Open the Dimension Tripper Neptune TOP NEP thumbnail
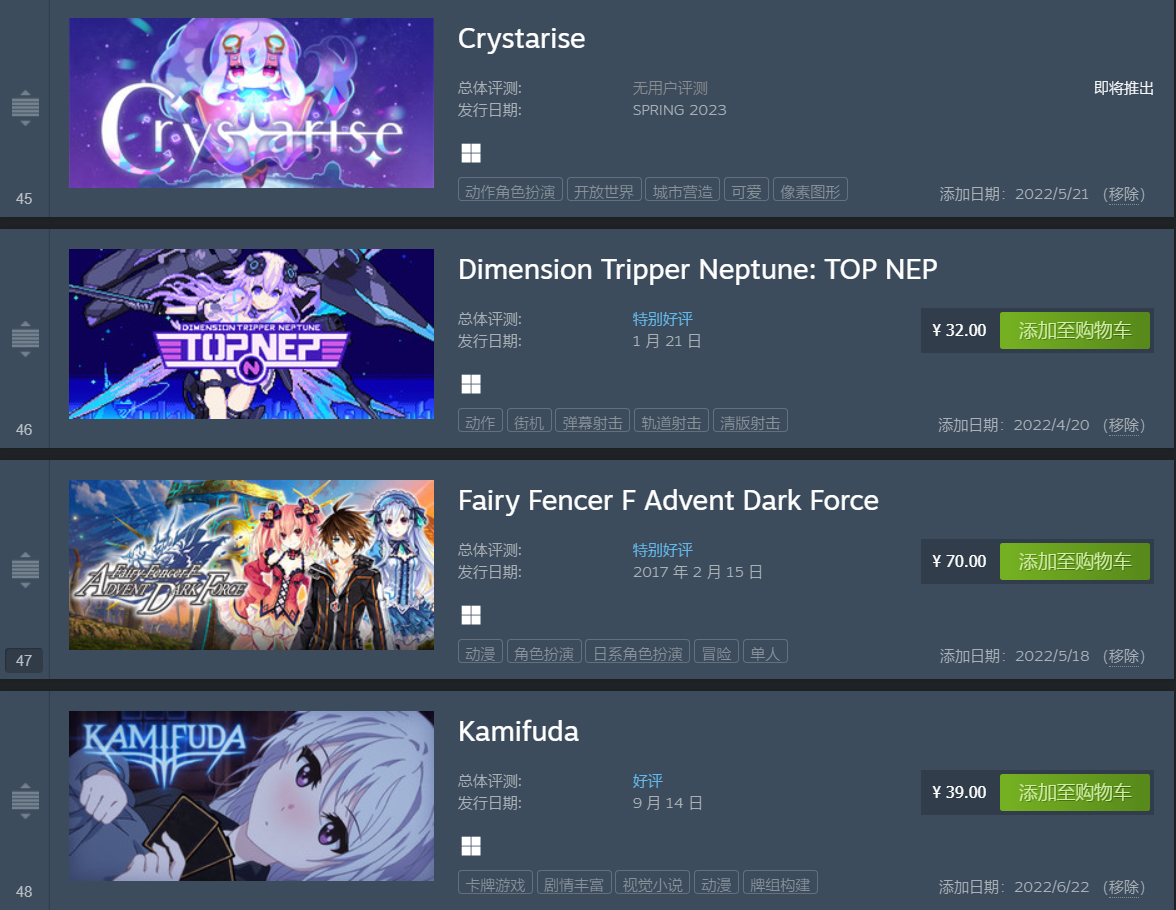Image resolution: width=1176 pixels, height=910 pixels. pos(251,334)
